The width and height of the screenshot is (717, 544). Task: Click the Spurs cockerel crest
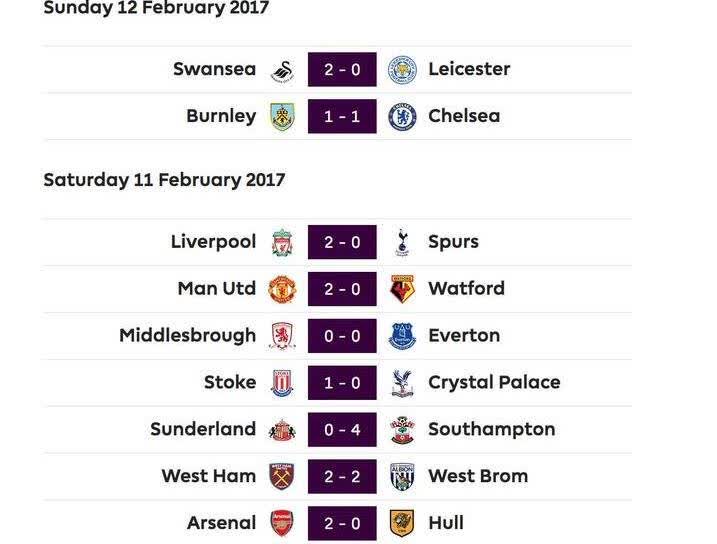[402, 242]
